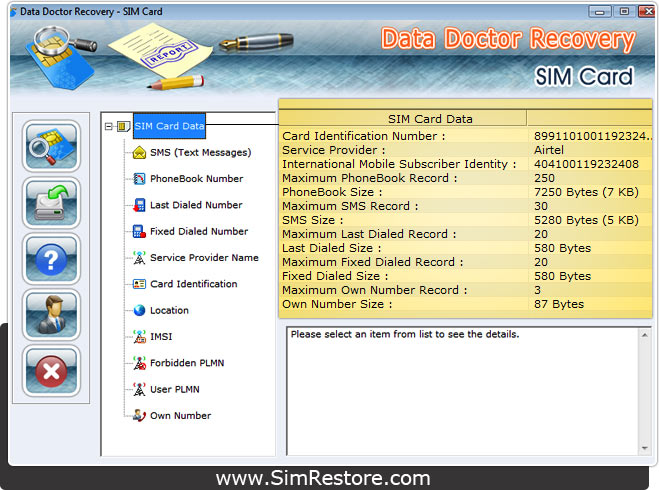Select SIM Card Data root tree item
The width and height of the screenshot is (659, 490).
click(x=168, y=126)
